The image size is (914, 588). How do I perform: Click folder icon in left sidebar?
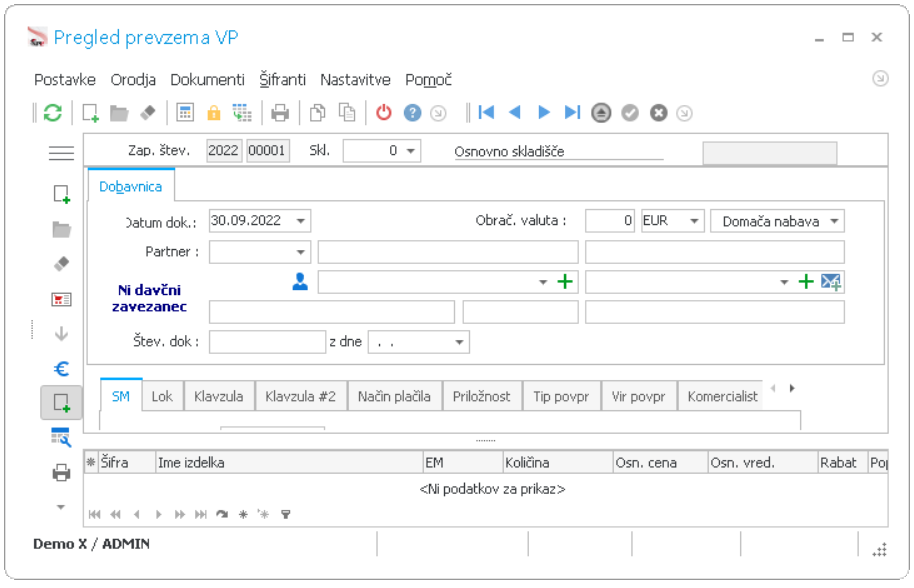coord(61,230)
